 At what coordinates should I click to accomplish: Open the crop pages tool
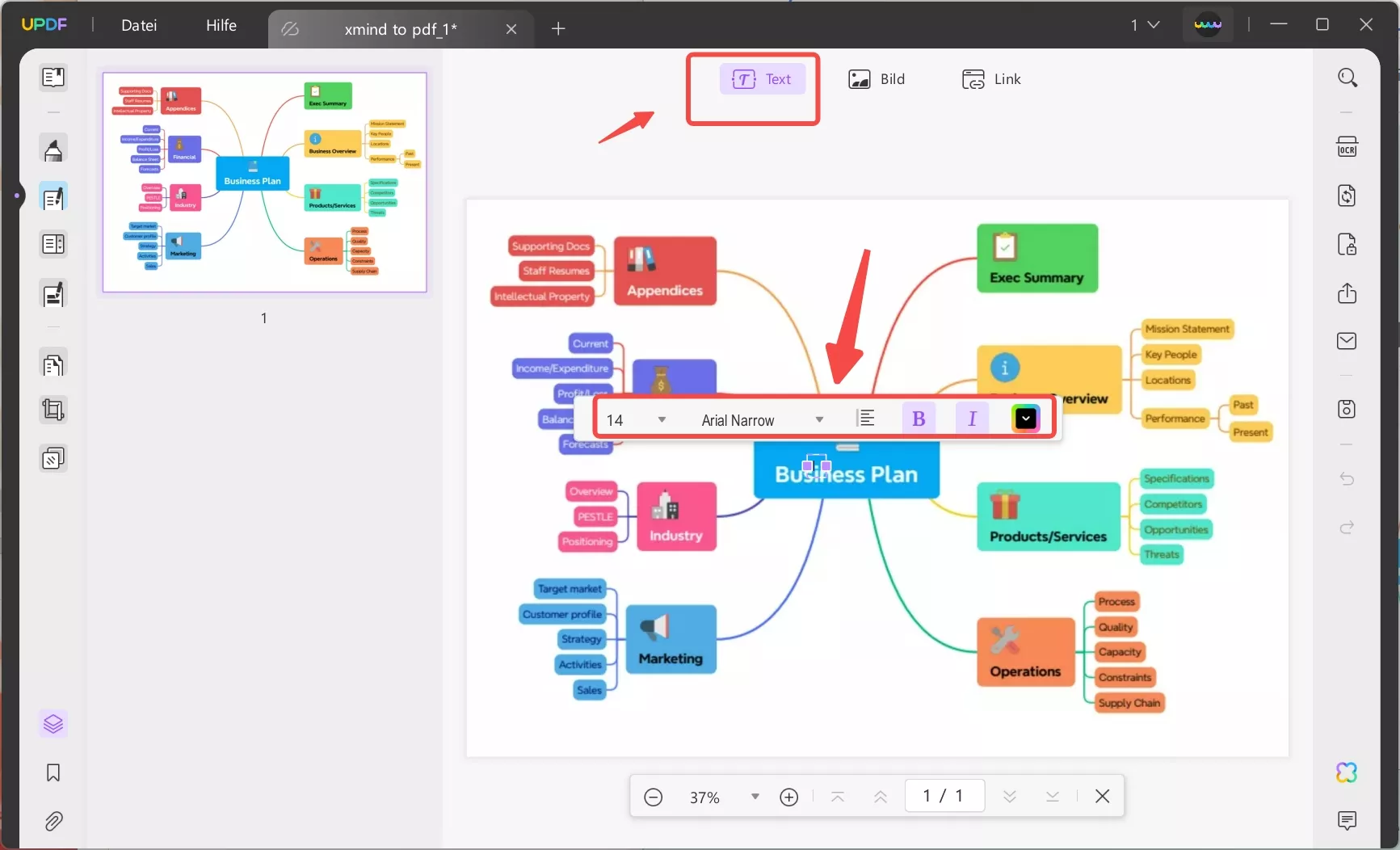point(53,410)
